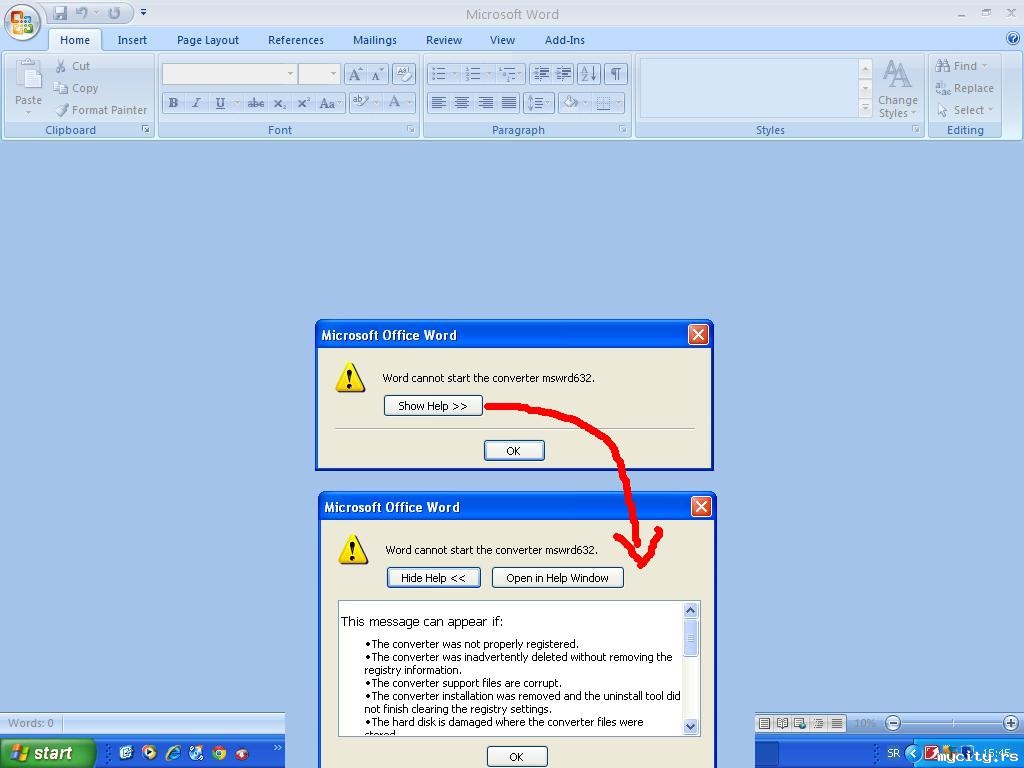The width and height of the screenshot is (1024, 768).
Task: Open the Add-Ins tab
Action: click(565, 40)
